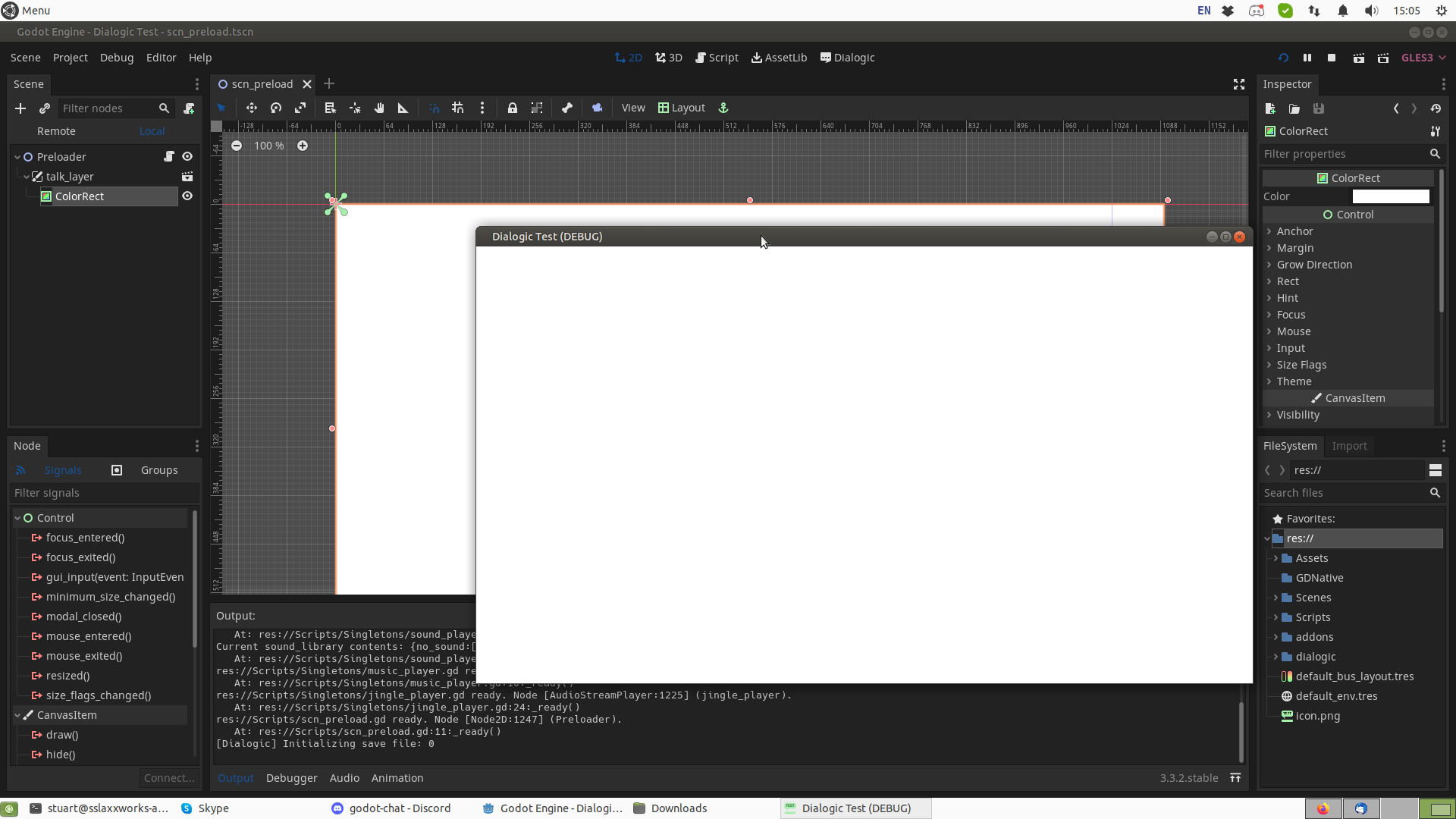Open the Dialogic editor tab
Viewport: 1456px width, 819px height.
(847, 57)
